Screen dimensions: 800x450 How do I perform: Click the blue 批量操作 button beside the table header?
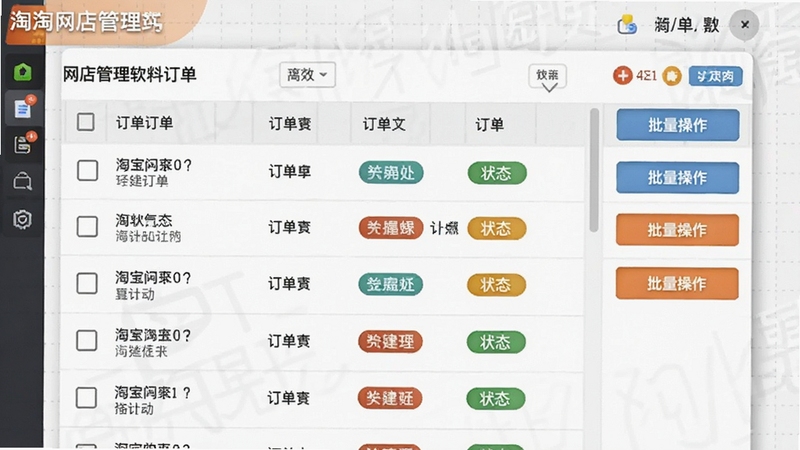678,125
